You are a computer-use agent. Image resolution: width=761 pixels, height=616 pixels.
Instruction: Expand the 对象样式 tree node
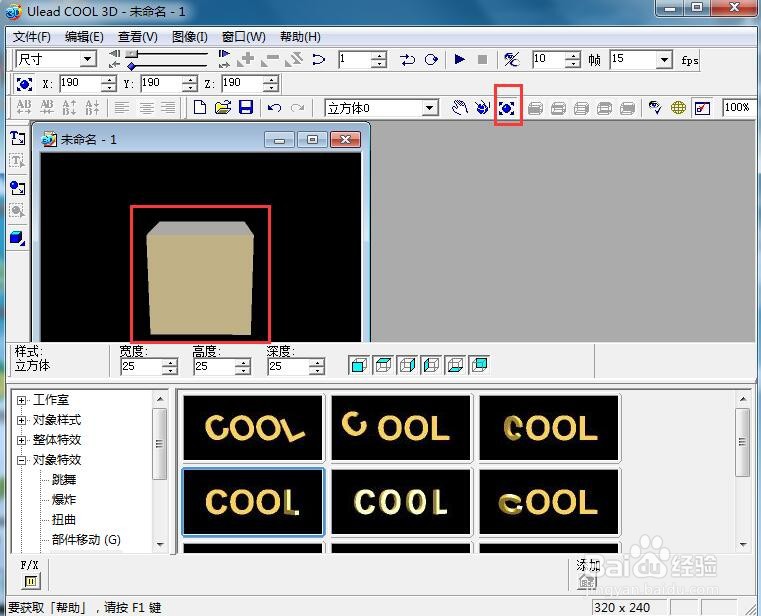point(21,420)
